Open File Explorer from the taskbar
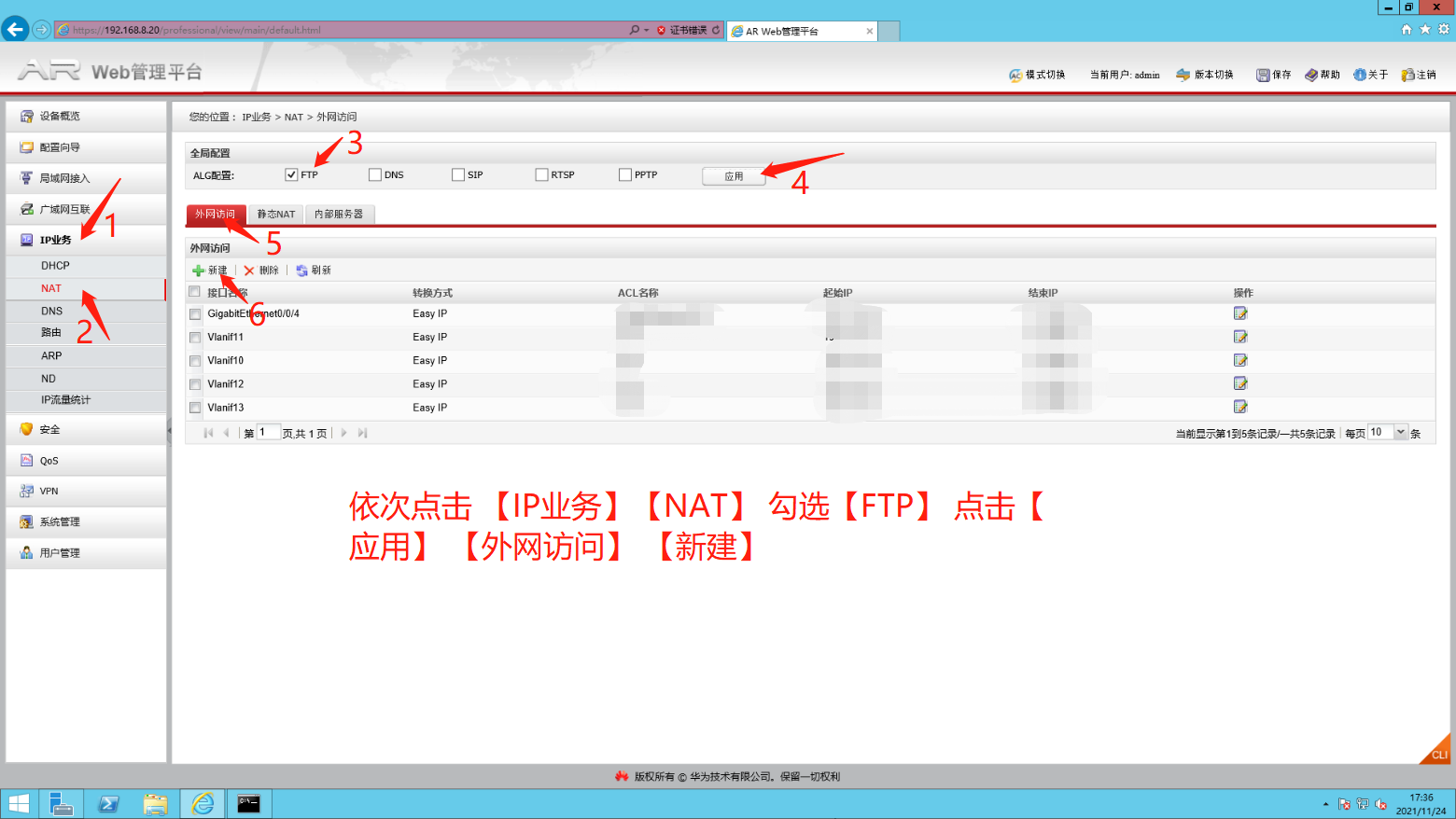The height and width of the screenshot is (819, 1456). click(155, 803)
